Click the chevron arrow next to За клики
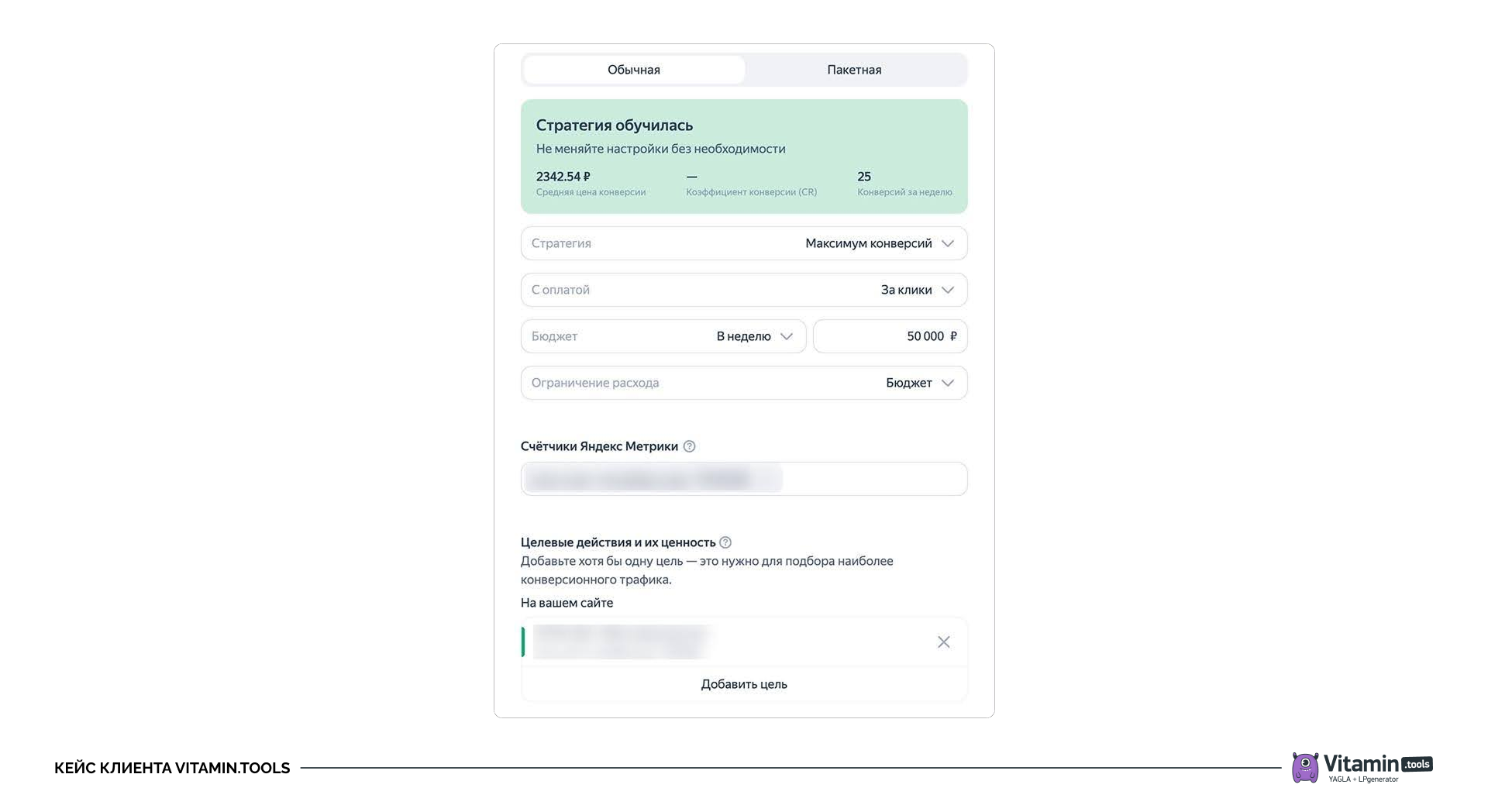Screen dimensions: 1488x812 (947, 290)
